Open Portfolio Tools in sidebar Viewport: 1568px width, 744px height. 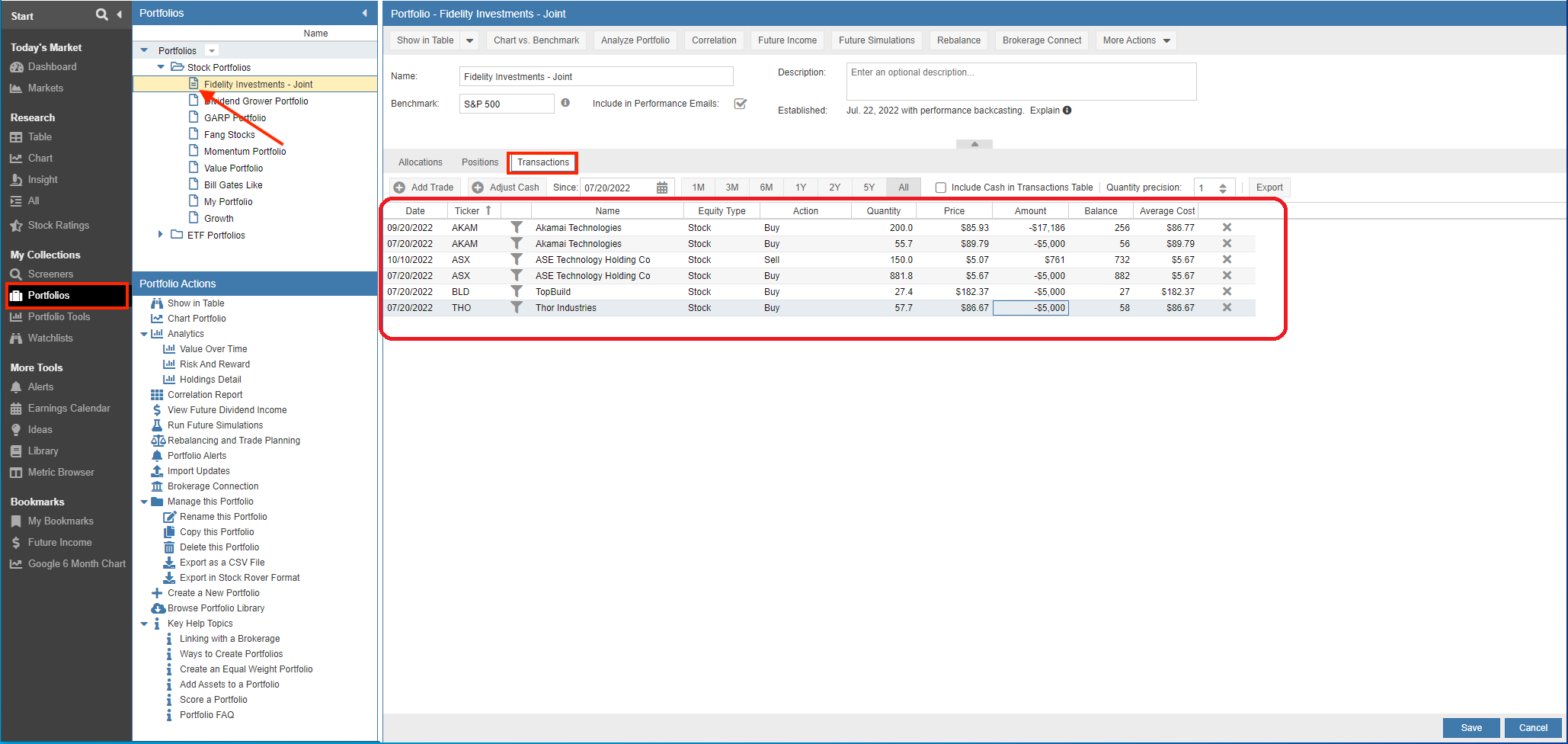tap(59, 317)
